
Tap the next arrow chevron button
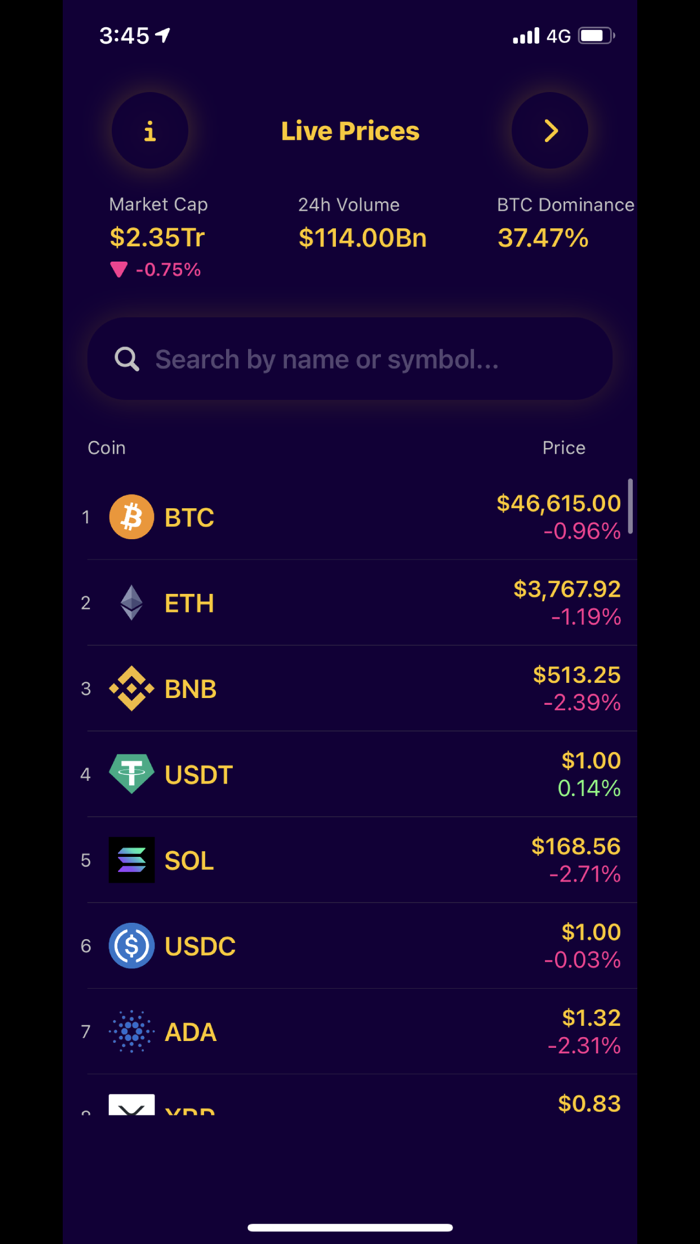point(550,131)
